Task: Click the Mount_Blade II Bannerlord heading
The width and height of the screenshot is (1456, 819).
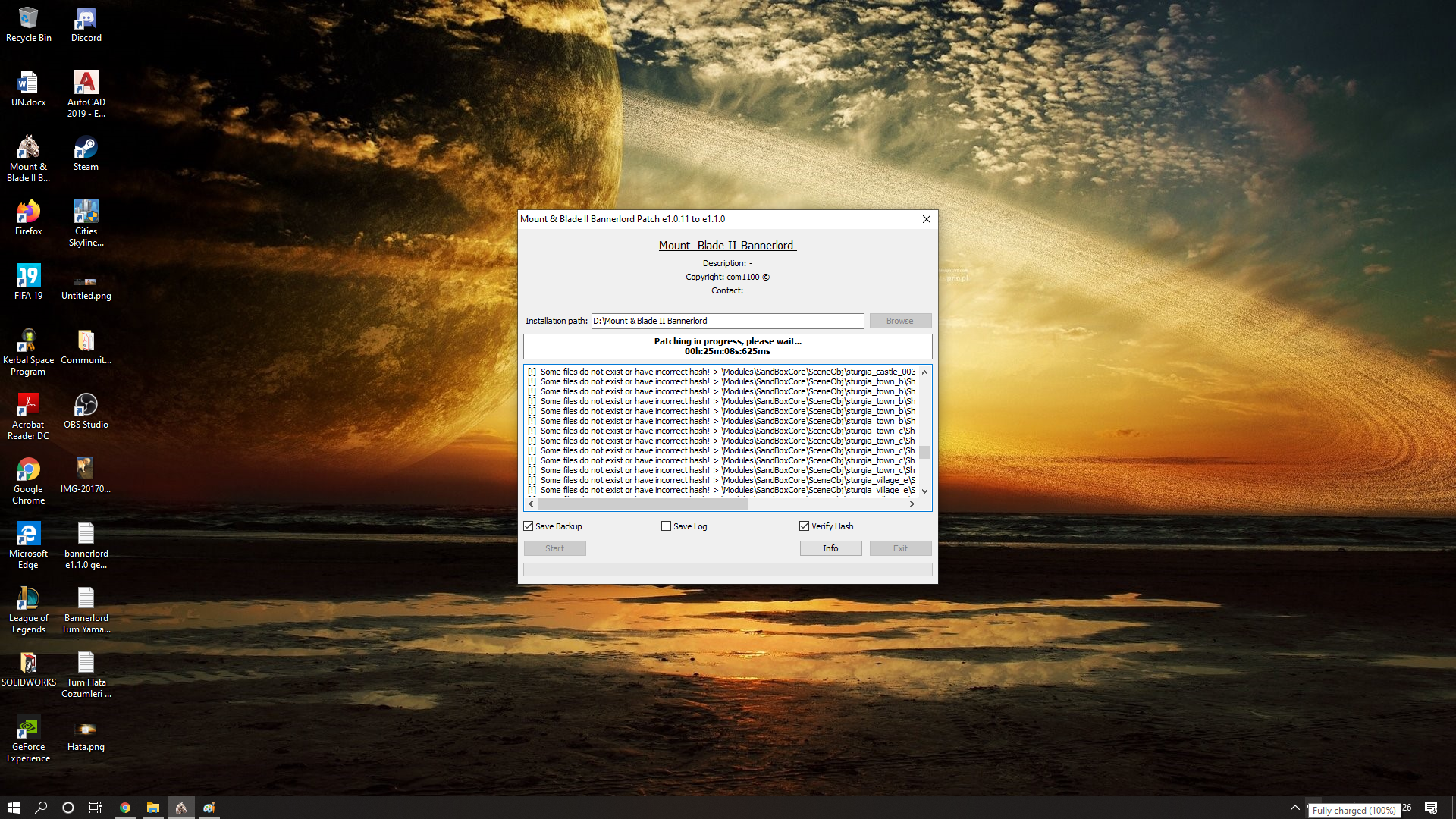Action: pos(727,246)
